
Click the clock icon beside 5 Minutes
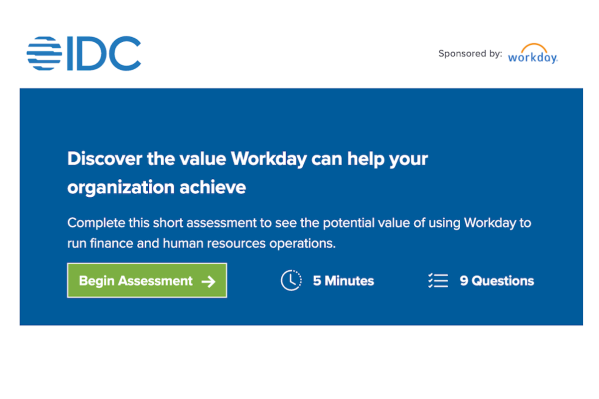291,280
